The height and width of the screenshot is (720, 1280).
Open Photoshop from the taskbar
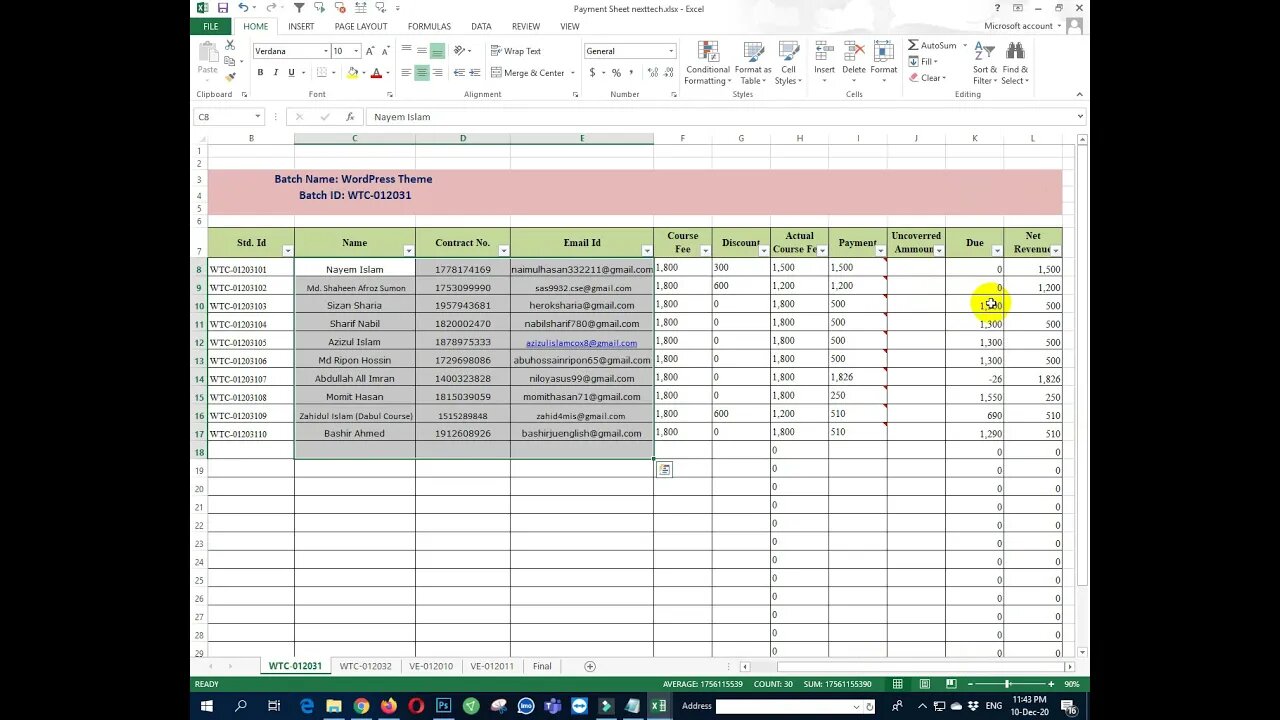(443, 706)
